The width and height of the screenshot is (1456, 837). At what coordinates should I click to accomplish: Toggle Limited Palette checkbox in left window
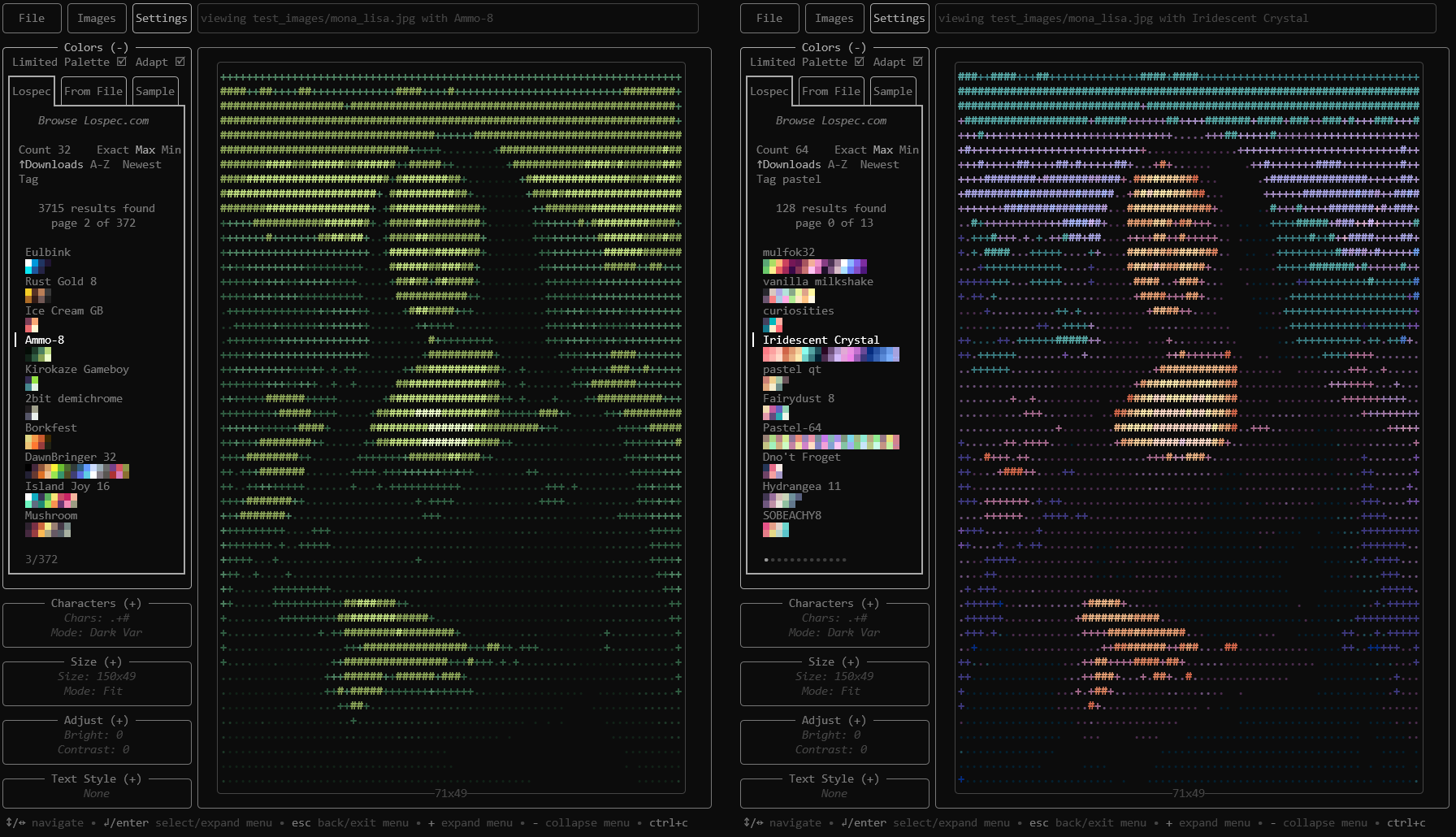tap(122, 62)
